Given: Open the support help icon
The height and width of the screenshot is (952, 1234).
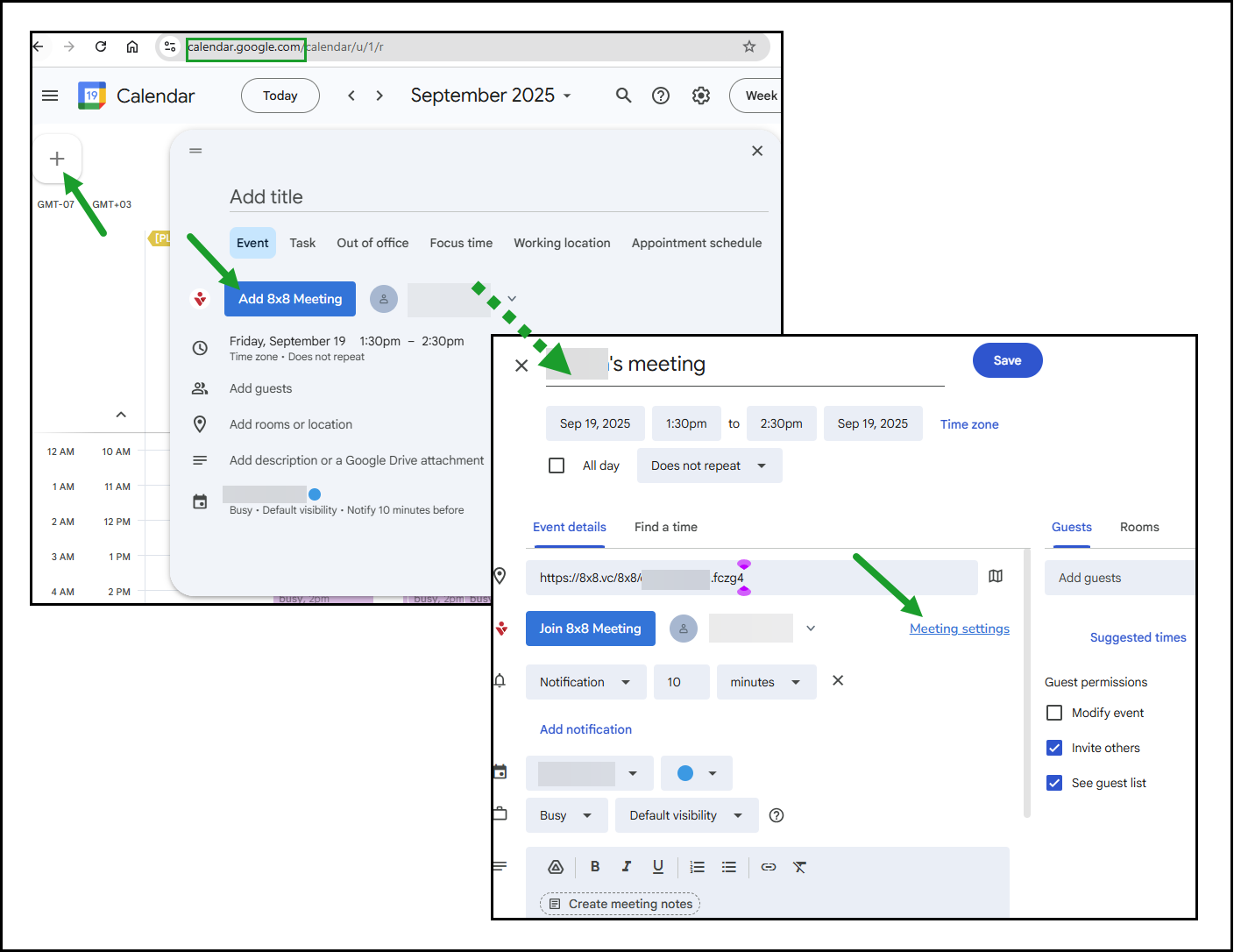Looking at the screenshot, I should click(x=661, y=96).
